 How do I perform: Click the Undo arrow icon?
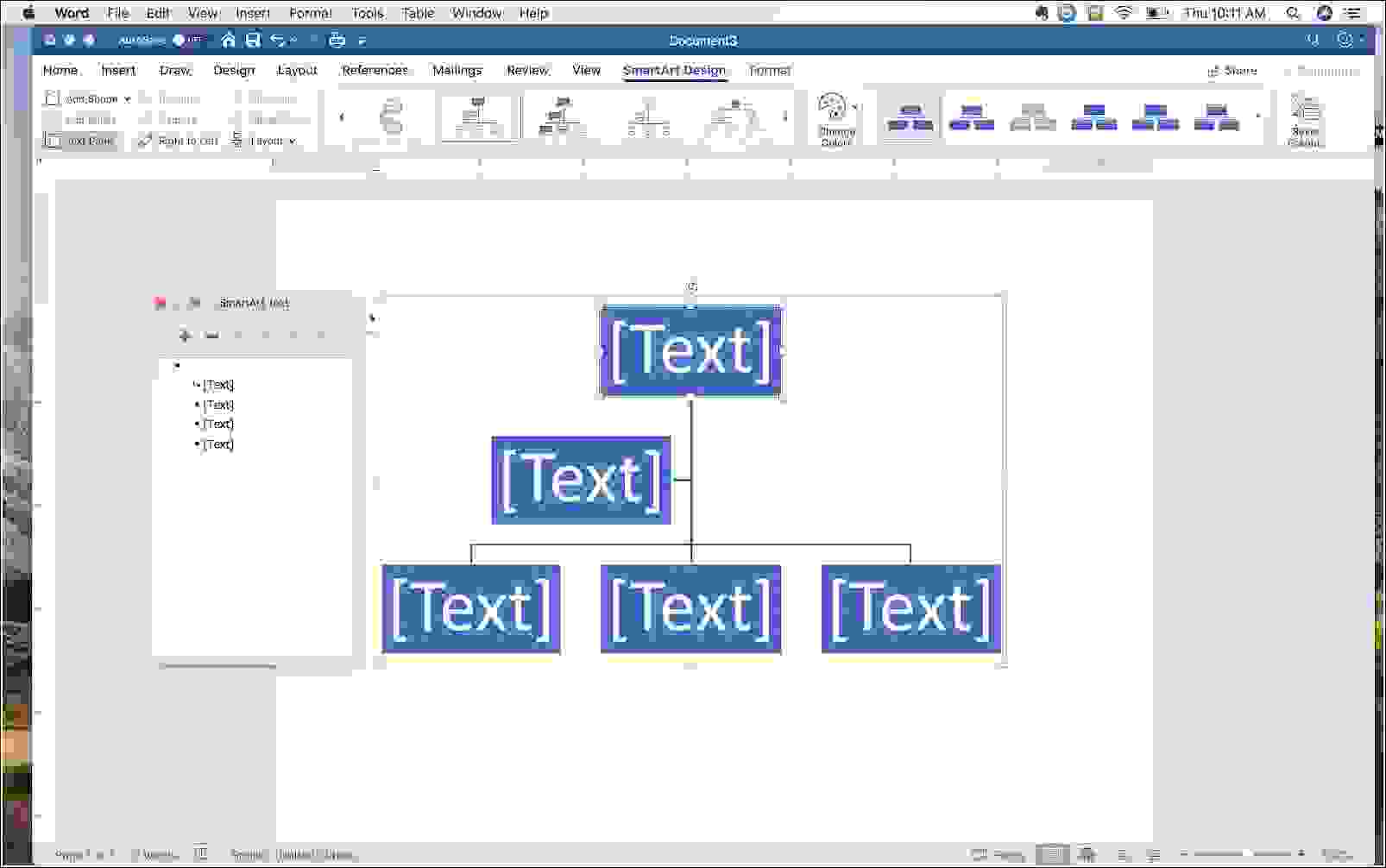pyautogui.click(x=277, y=41)
